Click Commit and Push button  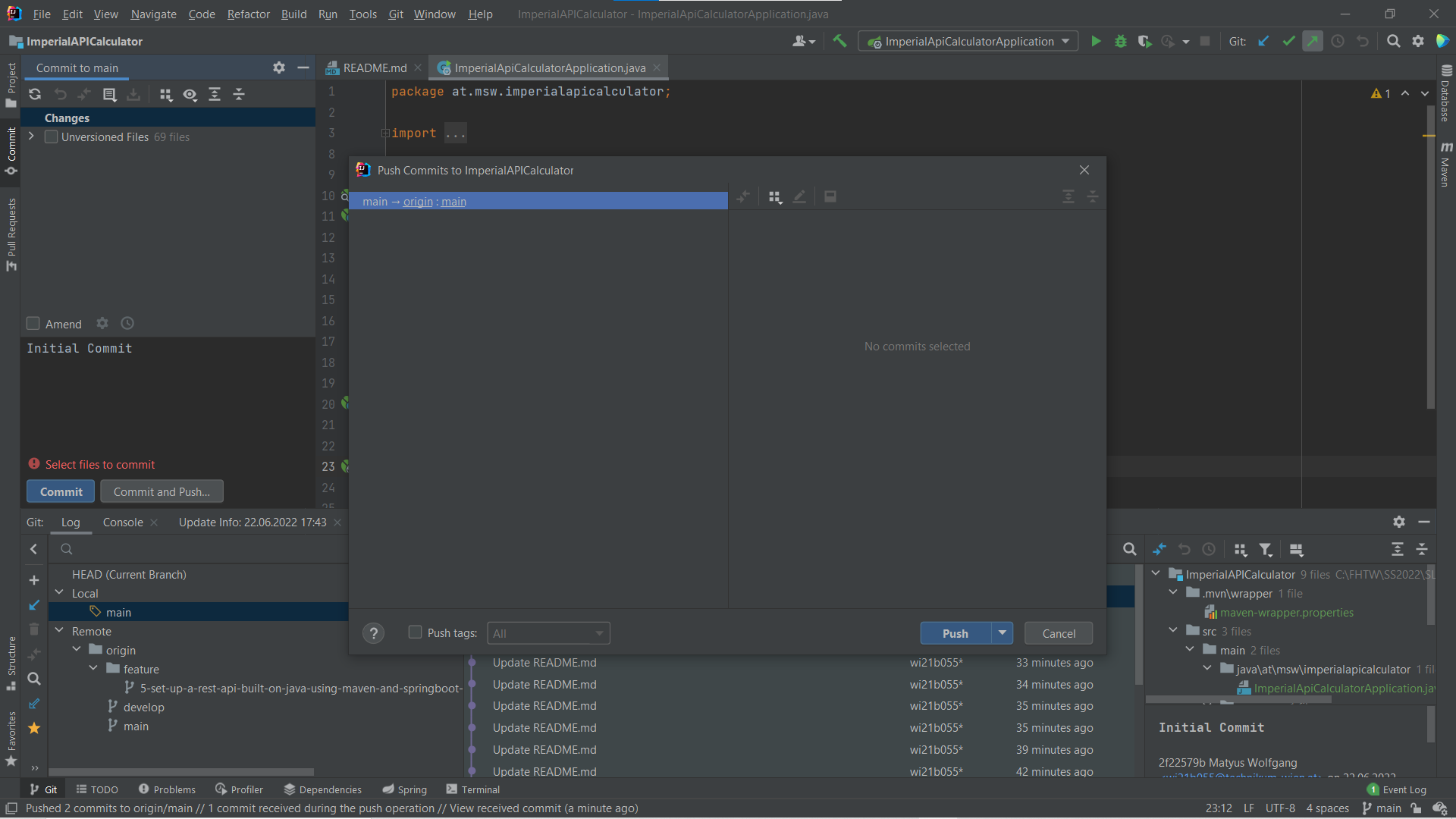tap(162, 491)
